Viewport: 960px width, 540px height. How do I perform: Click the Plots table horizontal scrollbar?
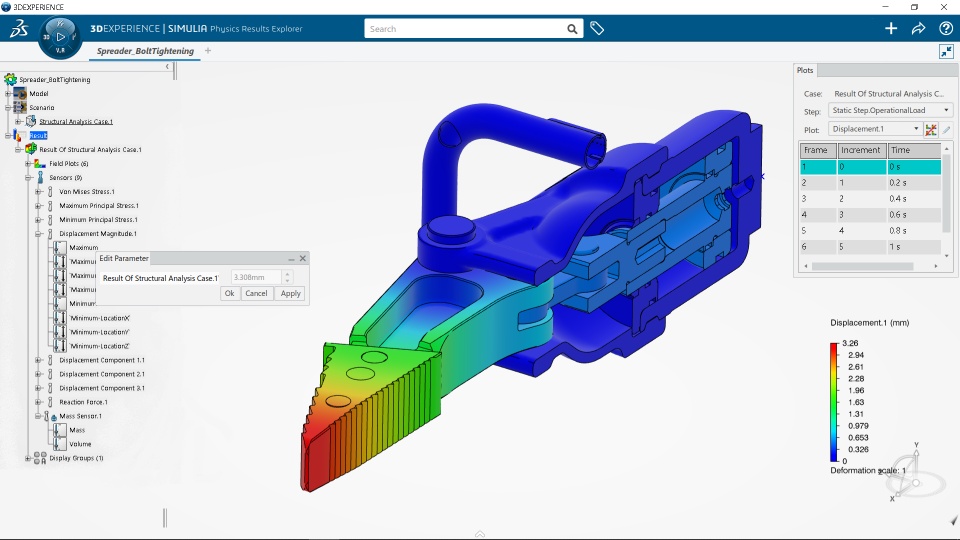click(862, 266)
